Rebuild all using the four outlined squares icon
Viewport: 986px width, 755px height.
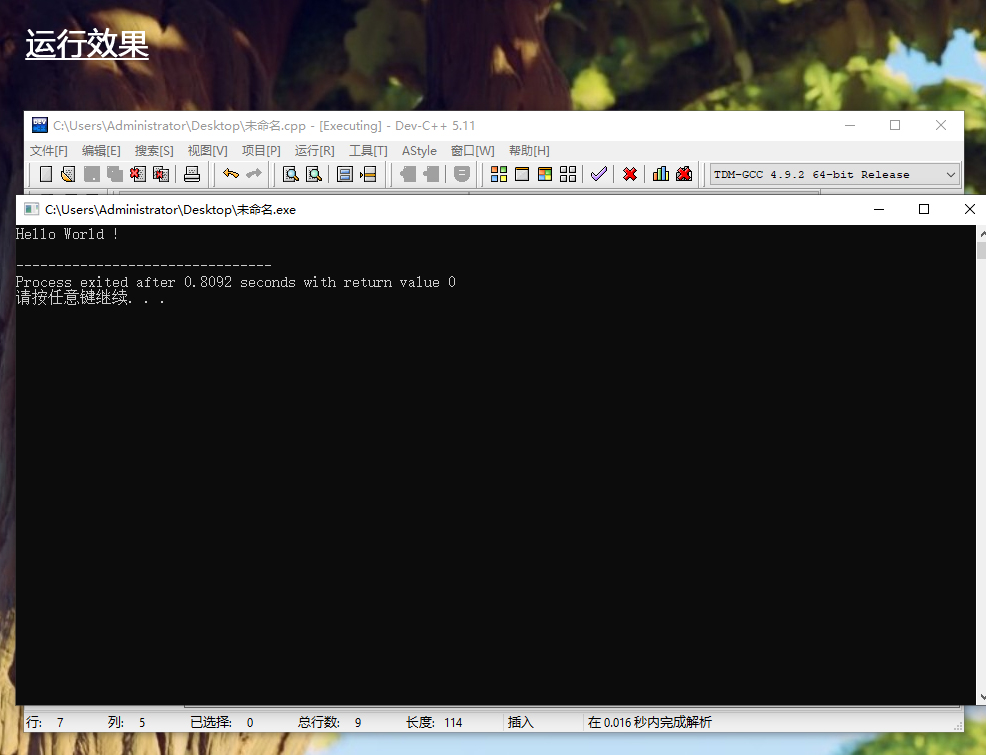[x=568, y=174]
